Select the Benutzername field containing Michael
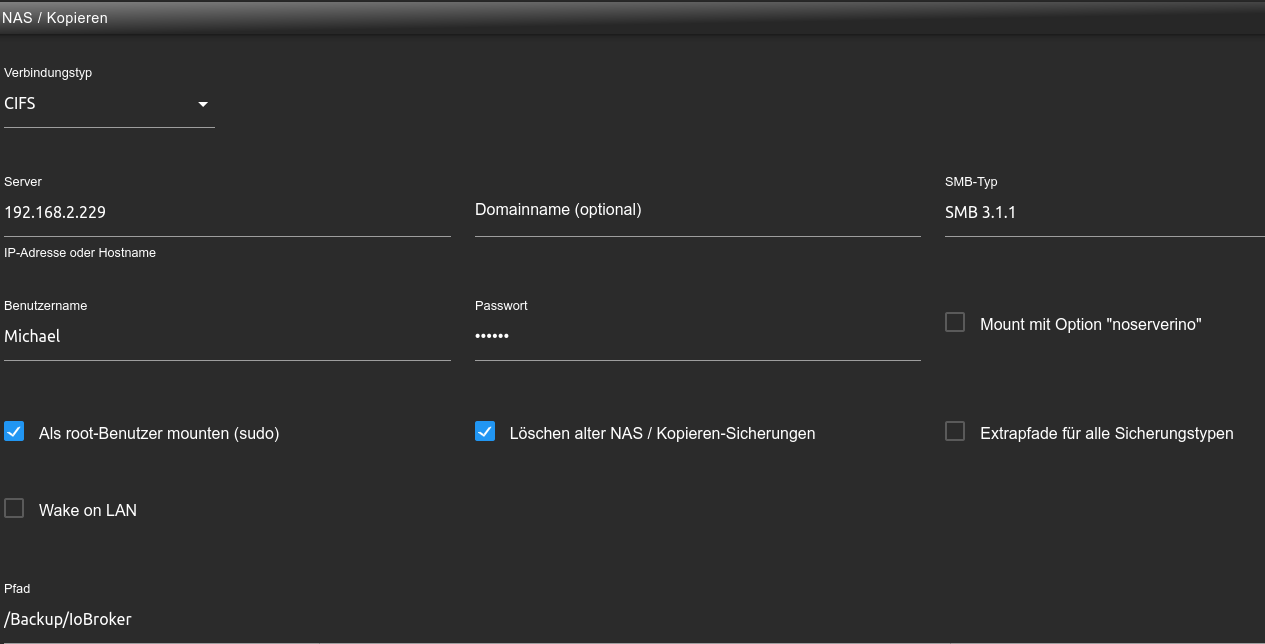The height and width of the screenshot is (644, 1265). coord(227,336)
